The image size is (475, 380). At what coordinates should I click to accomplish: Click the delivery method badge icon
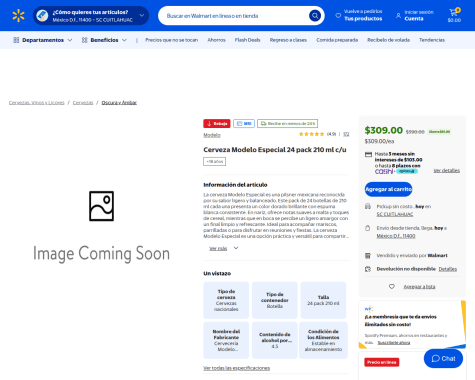42,15
